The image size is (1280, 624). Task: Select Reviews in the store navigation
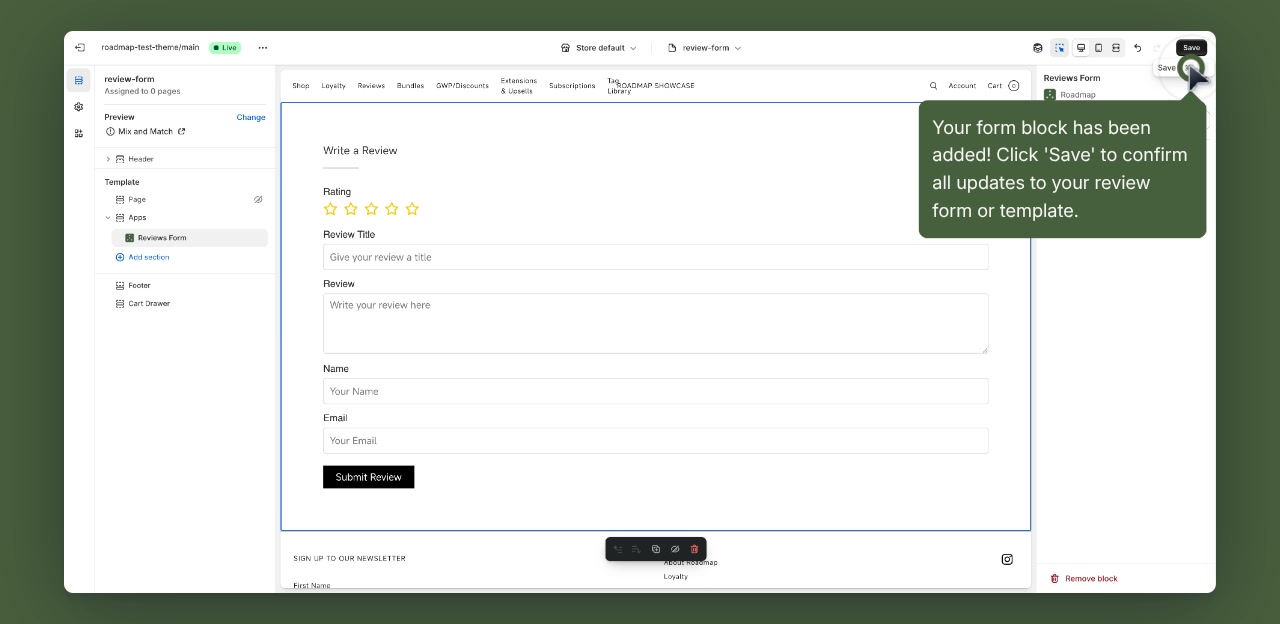point(371,86)
